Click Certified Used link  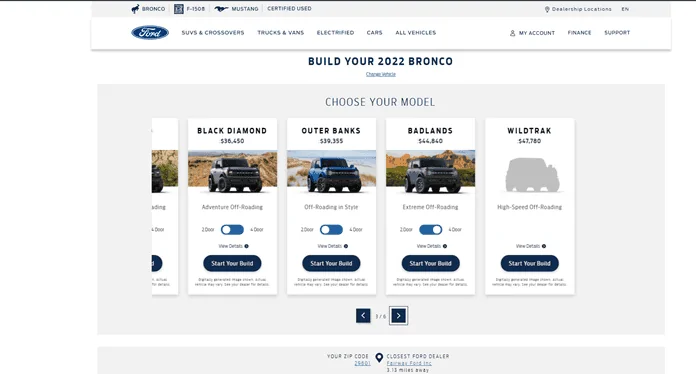289,8
